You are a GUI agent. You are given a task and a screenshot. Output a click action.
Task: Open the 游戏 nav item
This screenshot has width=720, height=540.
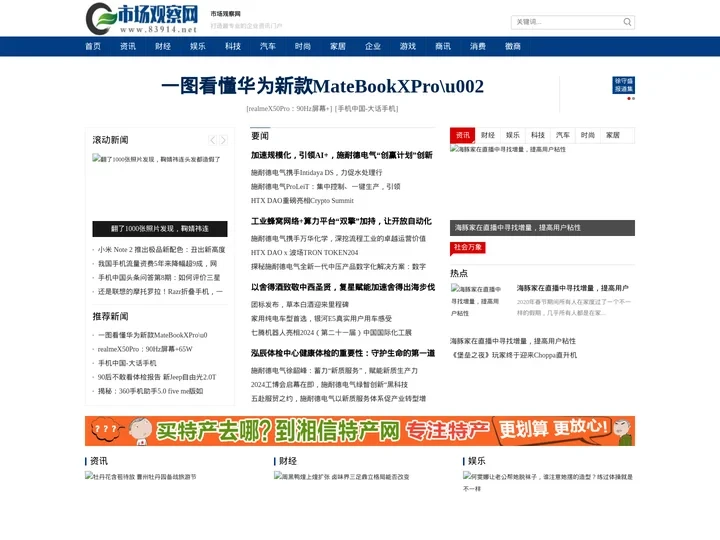pos(408,46)
